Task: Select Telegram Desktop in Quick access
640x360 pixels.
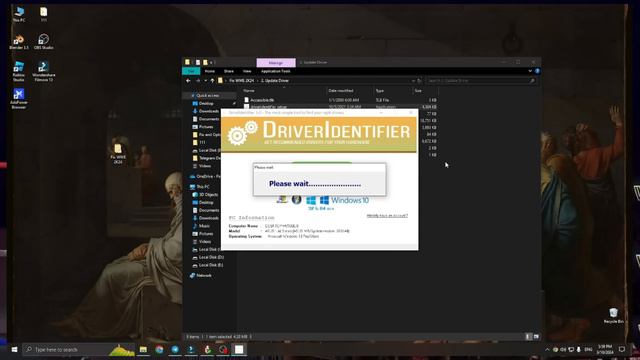Action: pos(207,158)
